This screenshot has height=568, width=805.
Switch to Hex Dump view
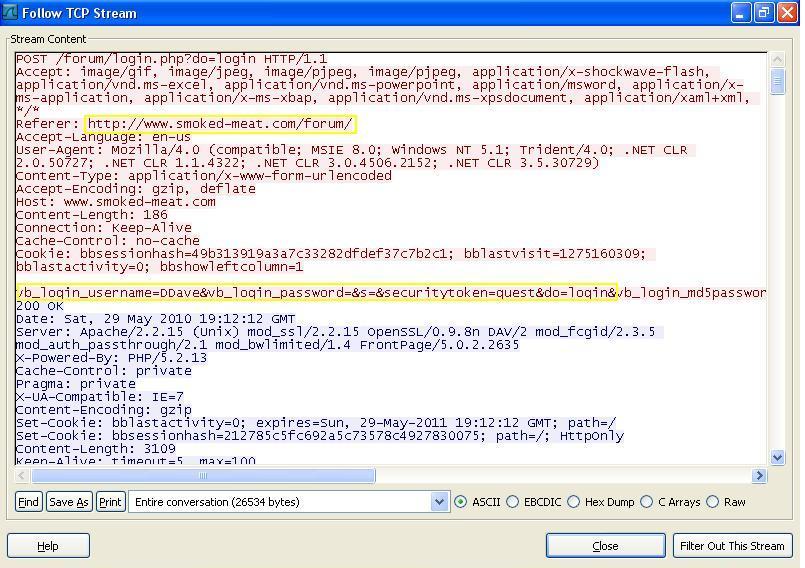click(x=574, y=502)
